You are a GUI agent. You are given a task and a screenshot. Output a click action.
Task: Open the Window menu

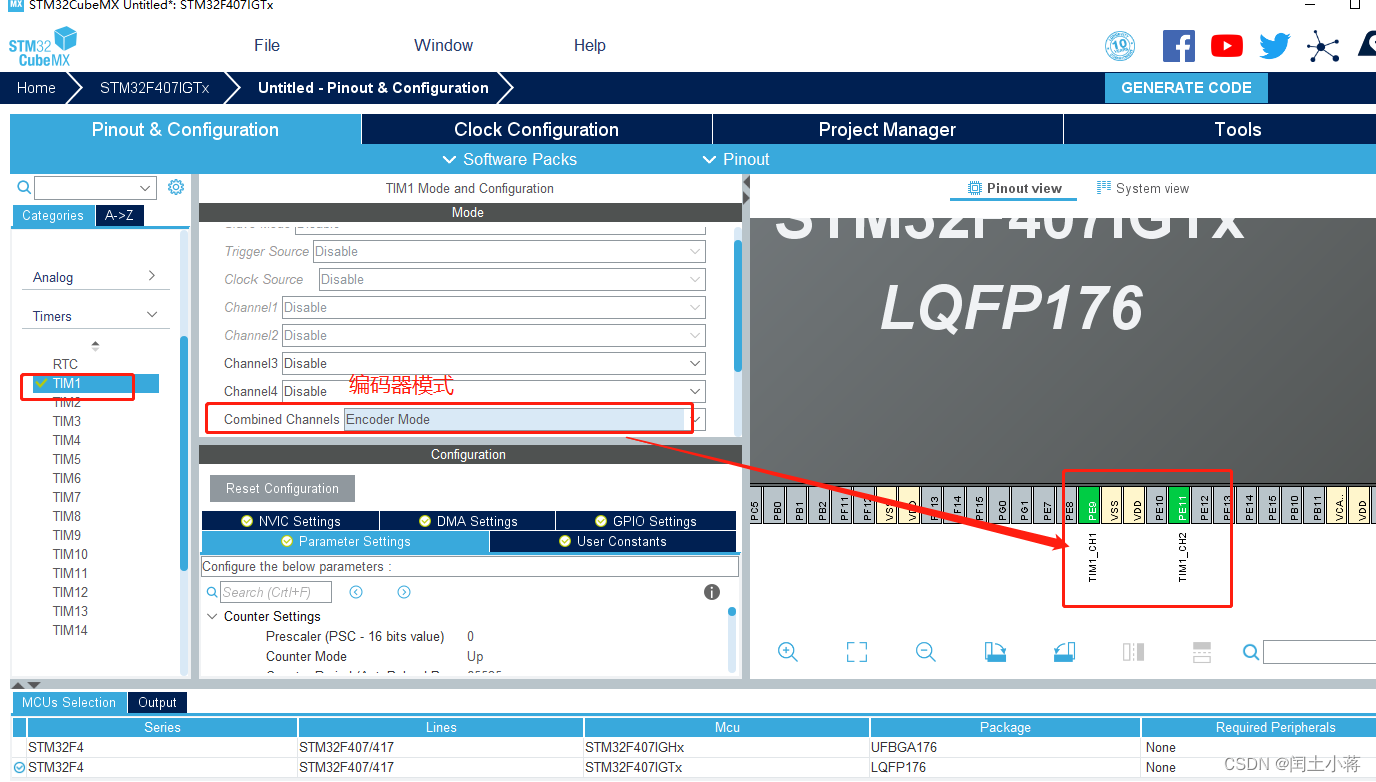(443, 45)
